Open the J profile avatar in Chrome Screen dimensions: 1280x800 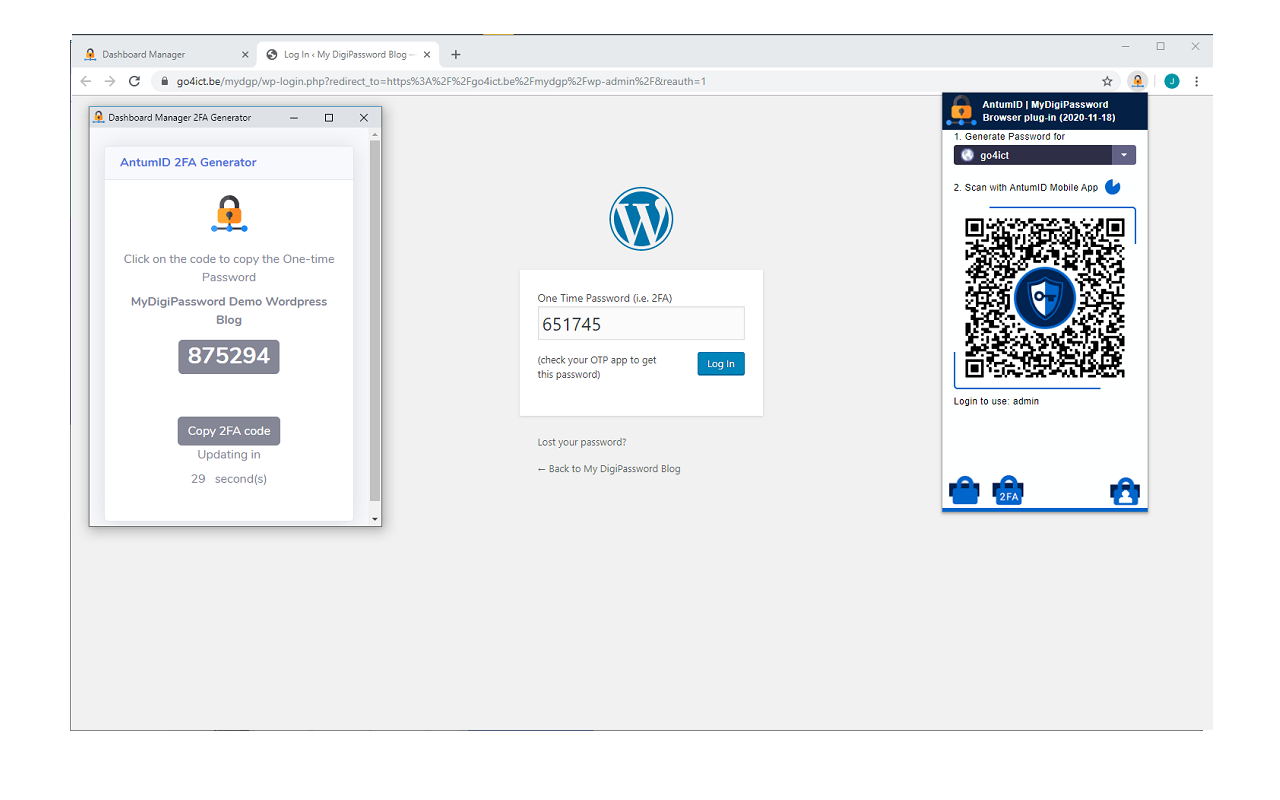(1171, 81)
